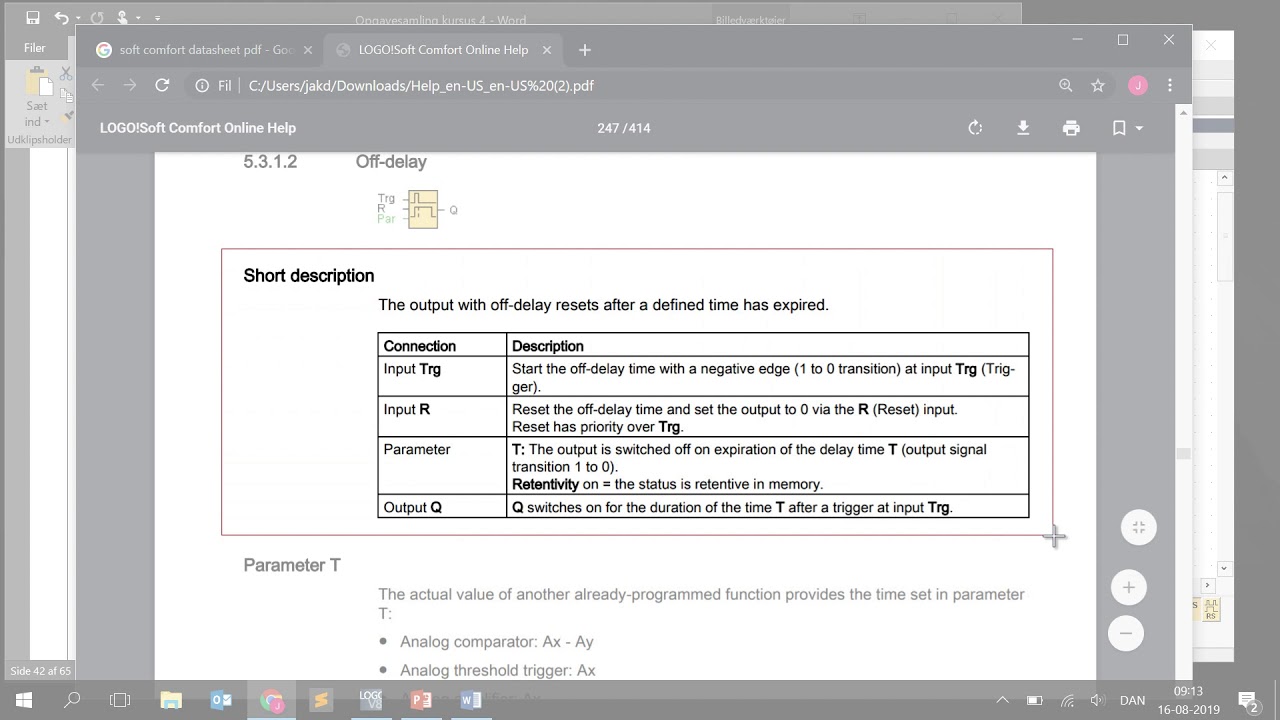Close the soft comfort datasheet pdf tab

click(x=307, y=50)
